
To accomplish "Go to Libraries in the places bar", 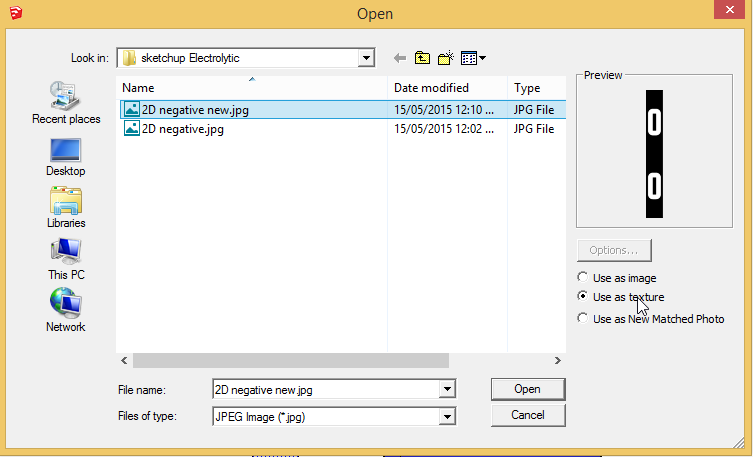I will pyautogui.click(x=65, y=207).
